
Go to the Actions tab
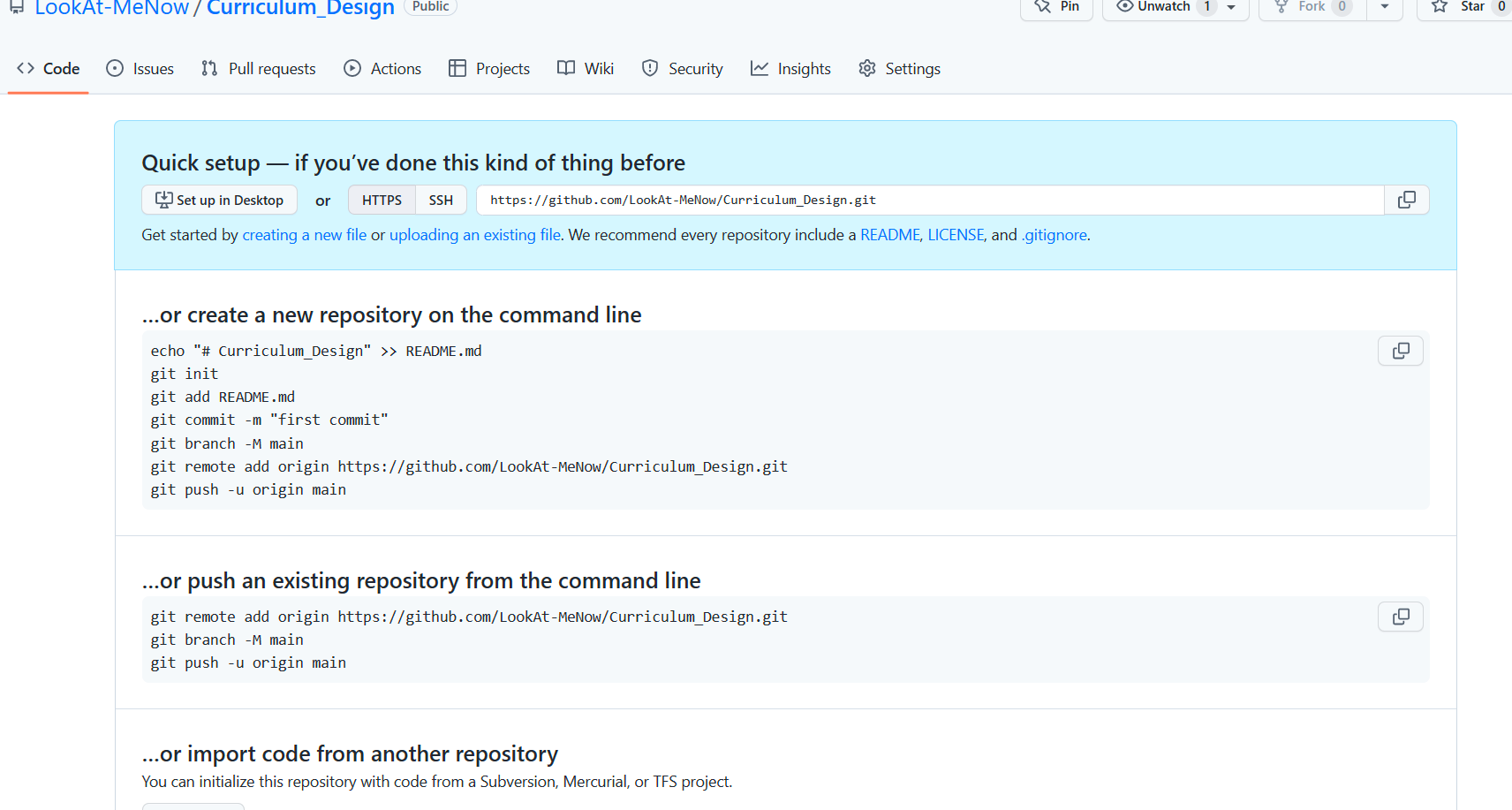click(382, 69)
